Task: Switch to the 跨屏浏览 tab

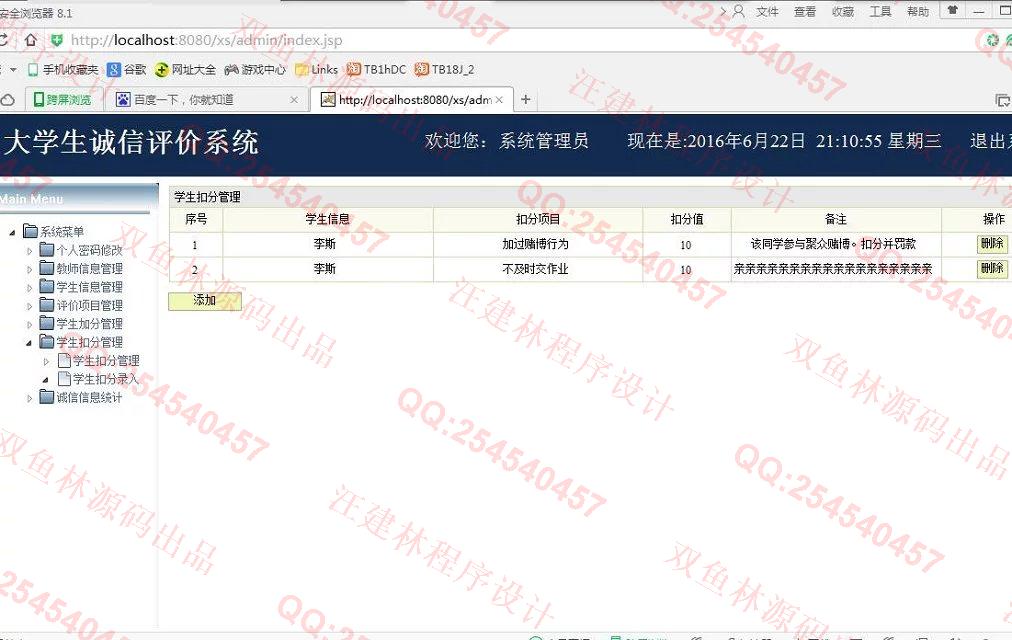Action: click(63, 100)
